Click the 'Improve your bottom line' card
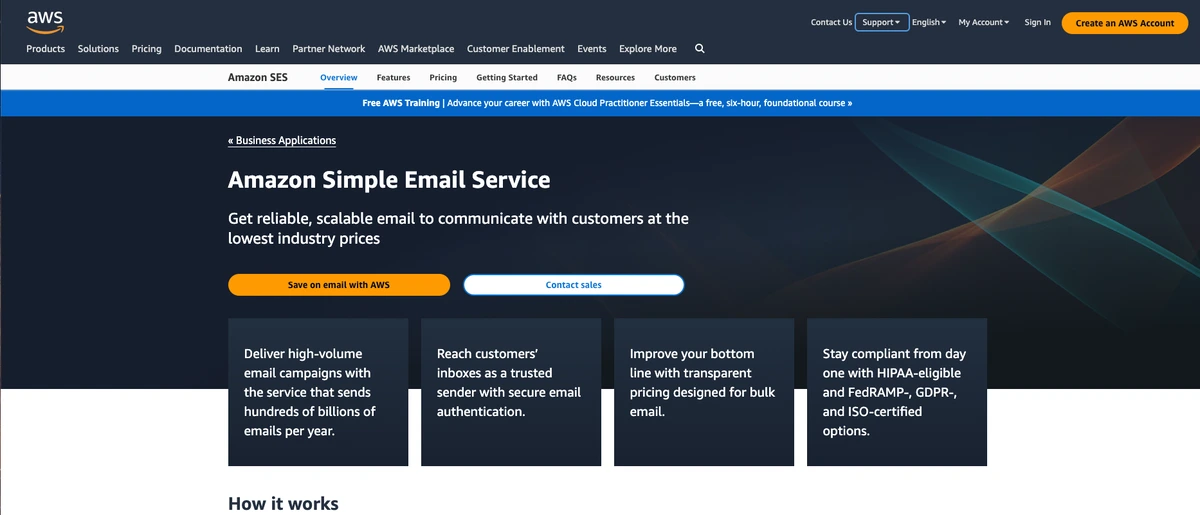The width and height of the screenshot is (1200, 515). (704, 392)
